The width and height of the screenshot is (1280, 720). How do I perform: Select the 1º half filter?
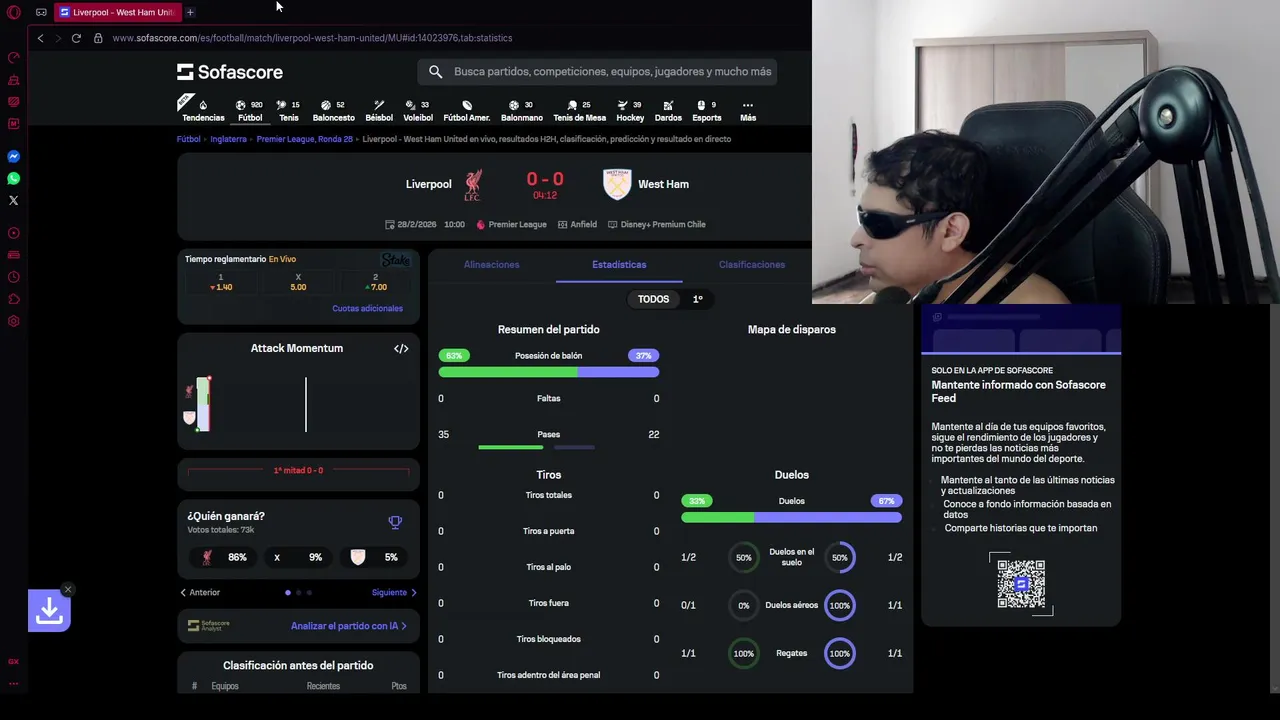698,299
